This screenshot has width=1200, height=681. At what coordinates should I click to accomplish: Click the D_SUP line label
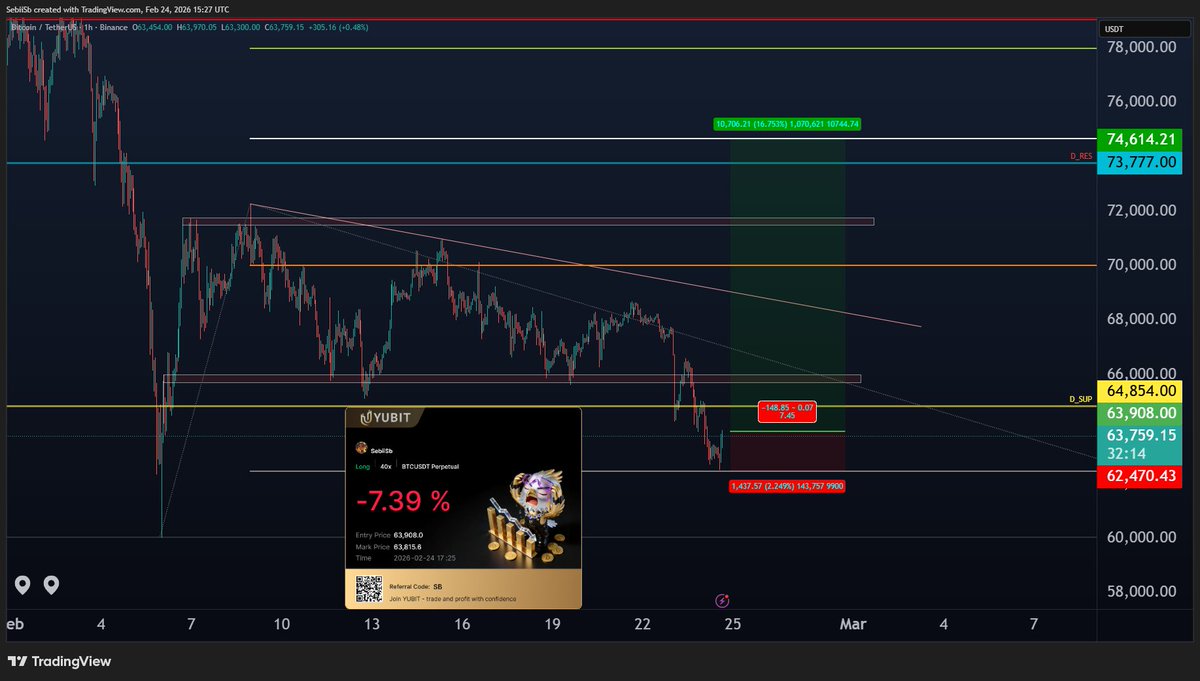point(1080,399)
